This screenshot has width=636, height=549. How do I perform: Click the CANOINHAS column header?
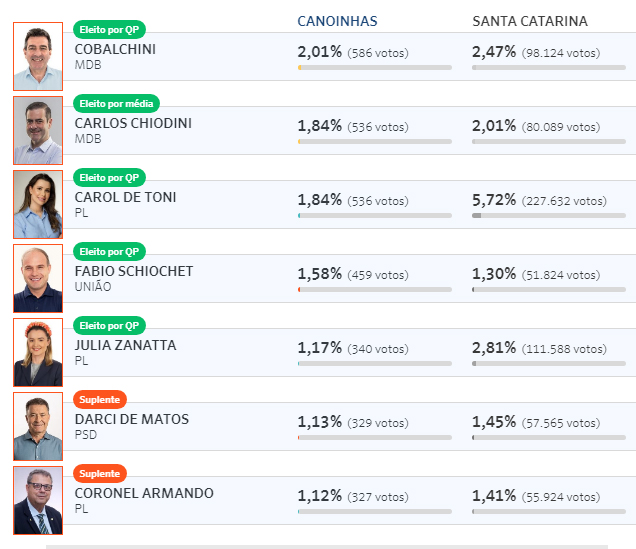337,21
